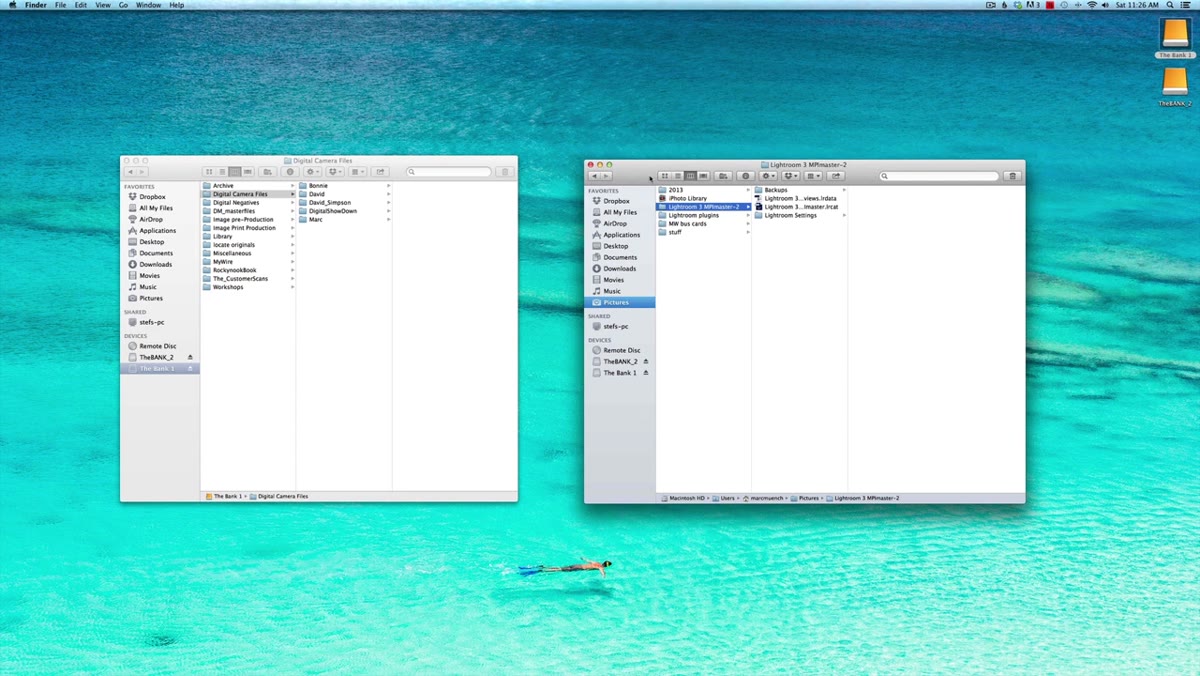The height and width of the screenshot is (676, 1200).
Task: Select cover flow view in Lightroom 3 MPlmaster-2 window
Action: (x=704, y=176)
